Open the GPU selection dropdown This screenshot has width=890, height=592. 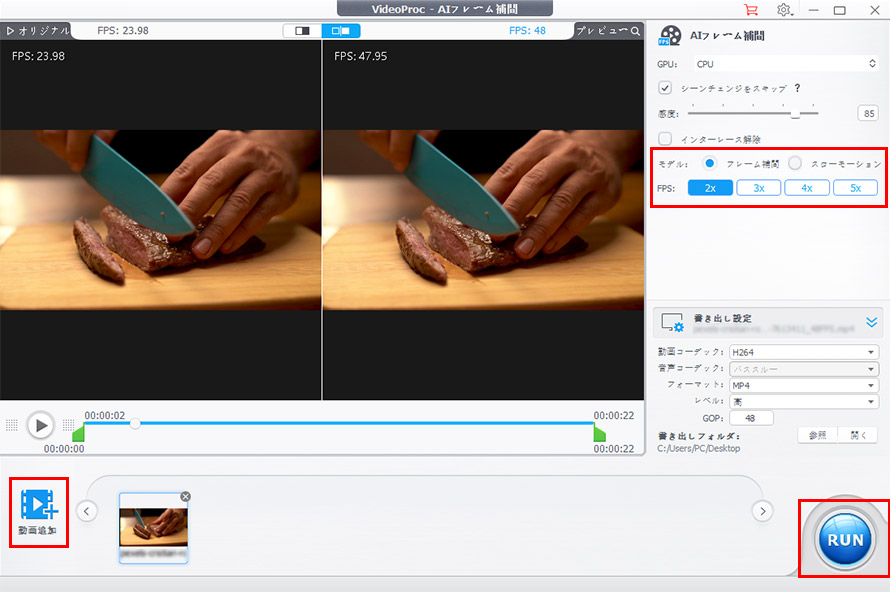click(x=786, y=64)
